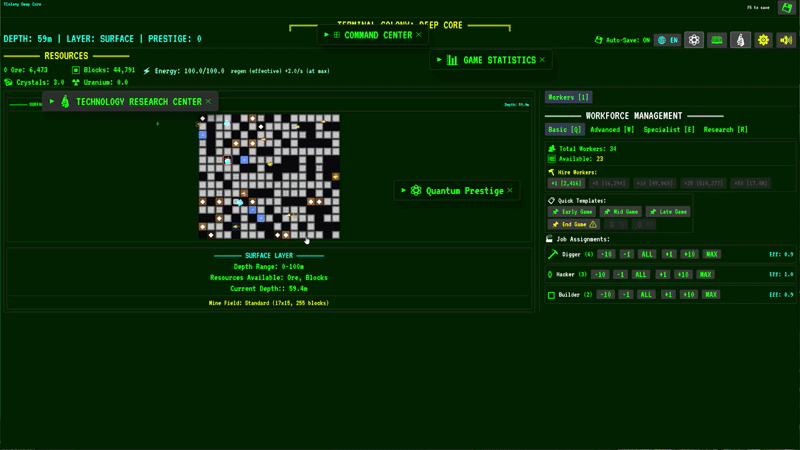
Task: Expand the Command Center panel arrow
Action: click(x=326, y=35)
